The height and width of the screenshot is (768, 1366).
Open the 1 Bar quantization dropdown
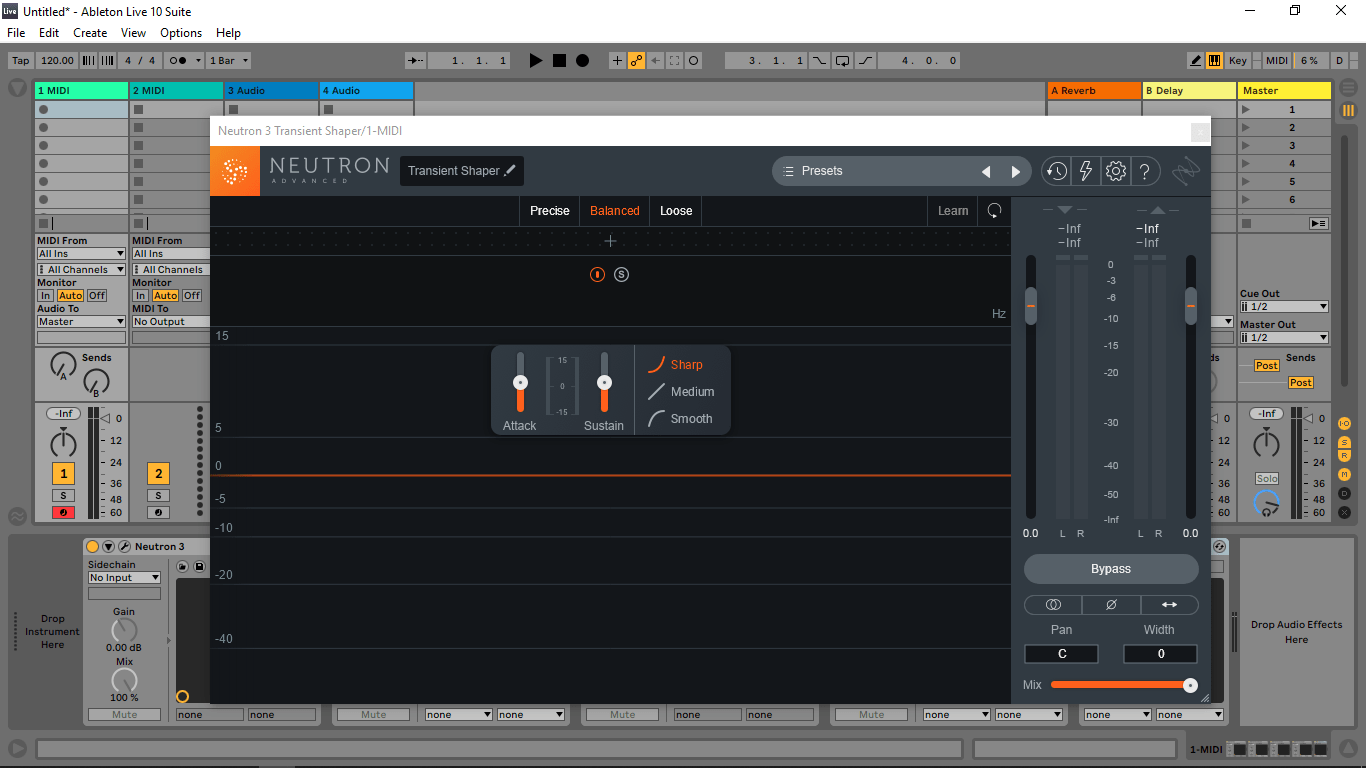(x=229, y=61)
